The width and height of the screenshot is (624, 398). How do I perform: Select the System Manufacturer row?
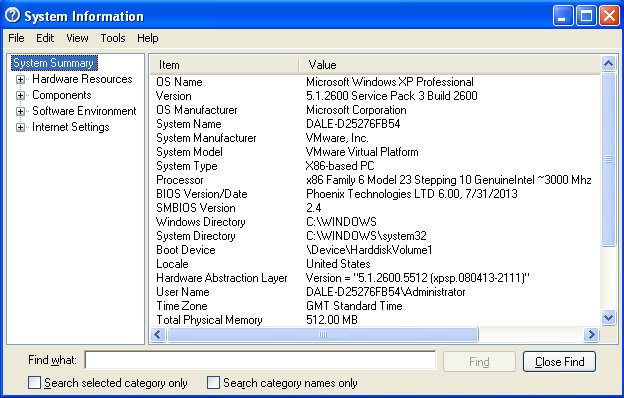375,138
